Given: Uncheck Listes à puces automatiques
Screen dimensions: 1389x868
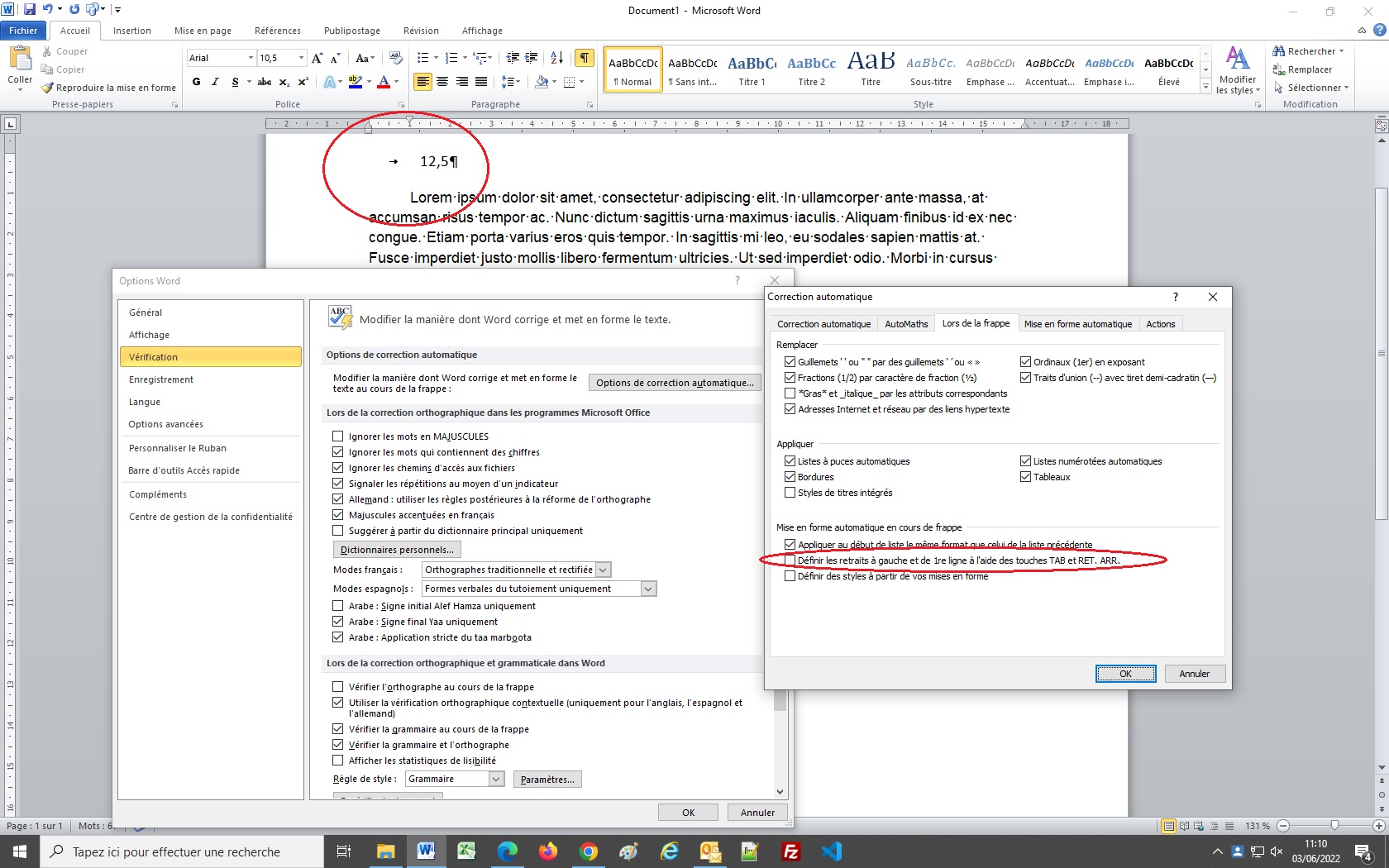Looking at the screenshot, I should [x=790, y=461].
